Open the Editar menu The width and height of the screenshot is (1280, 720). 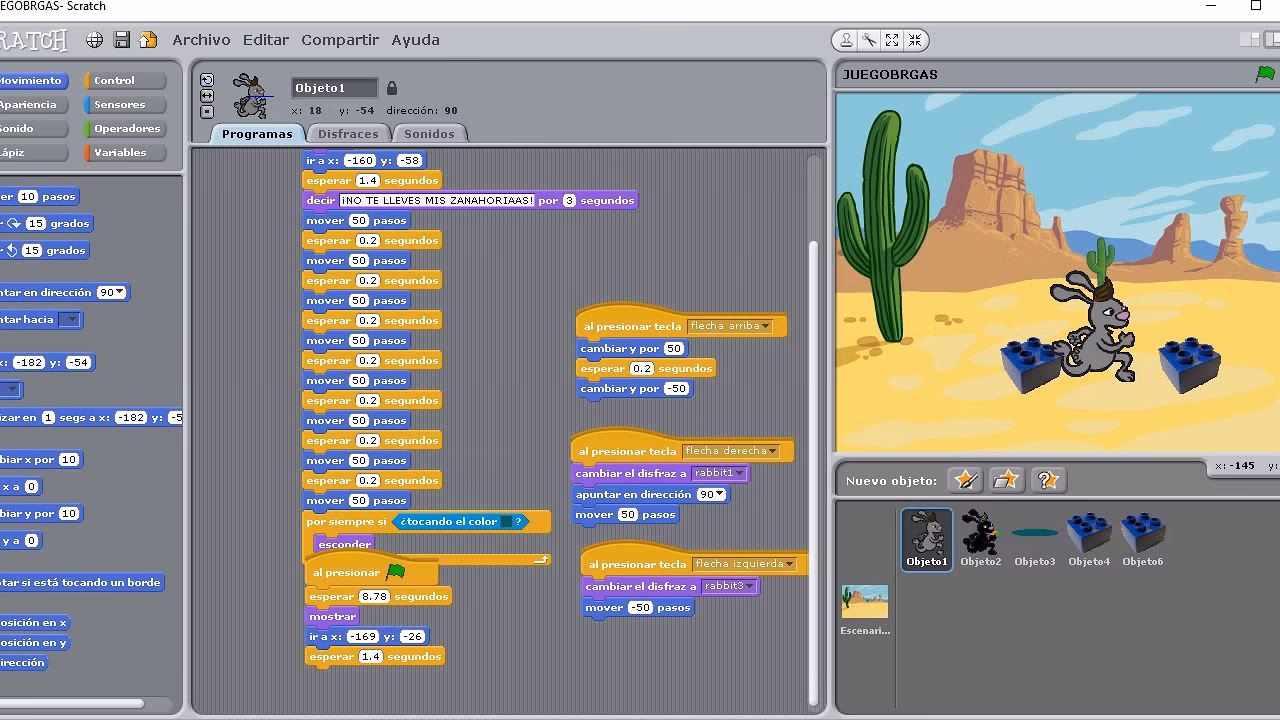[266, 40]
